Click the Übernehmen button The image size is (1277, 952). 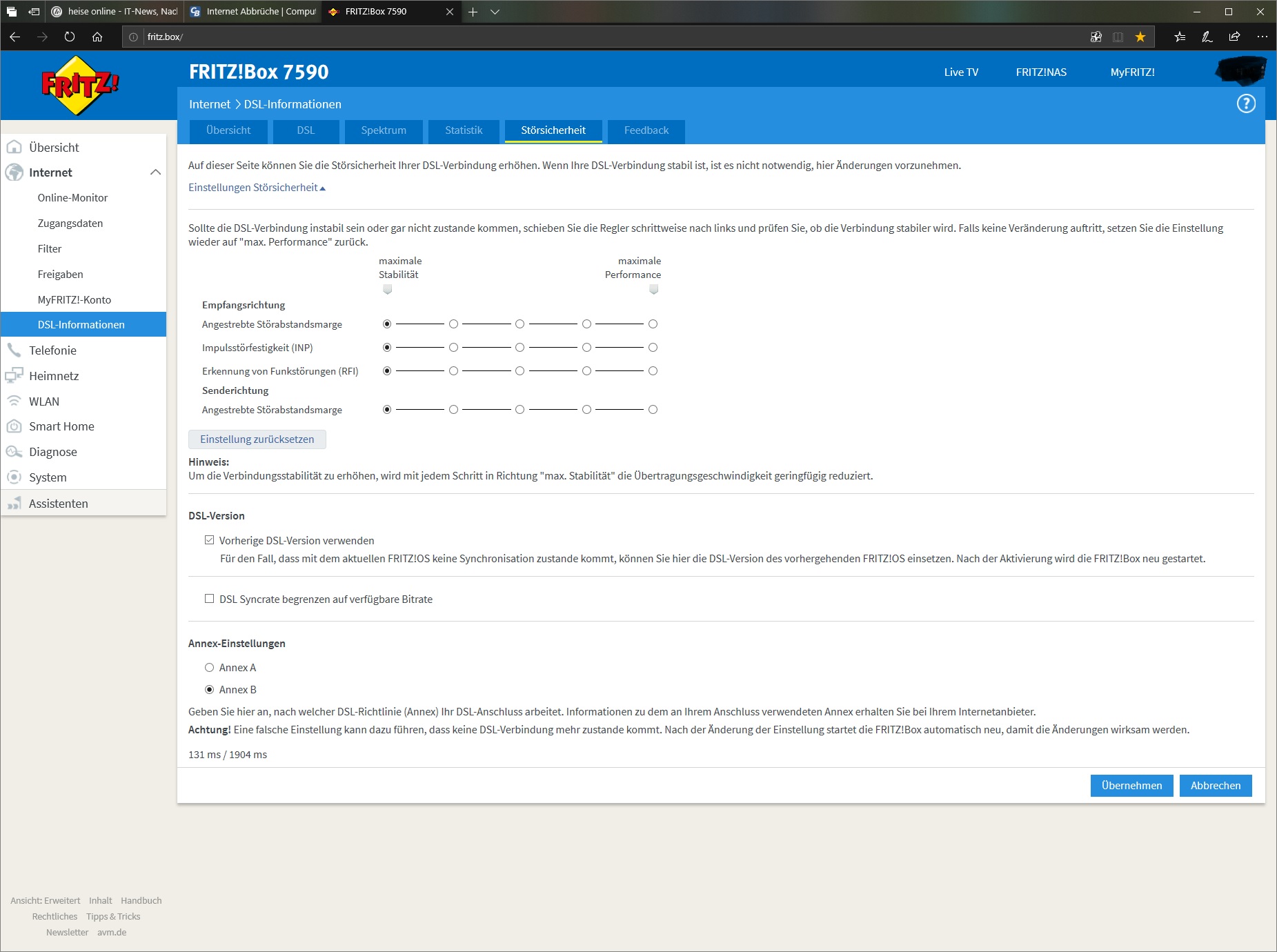1131,786
